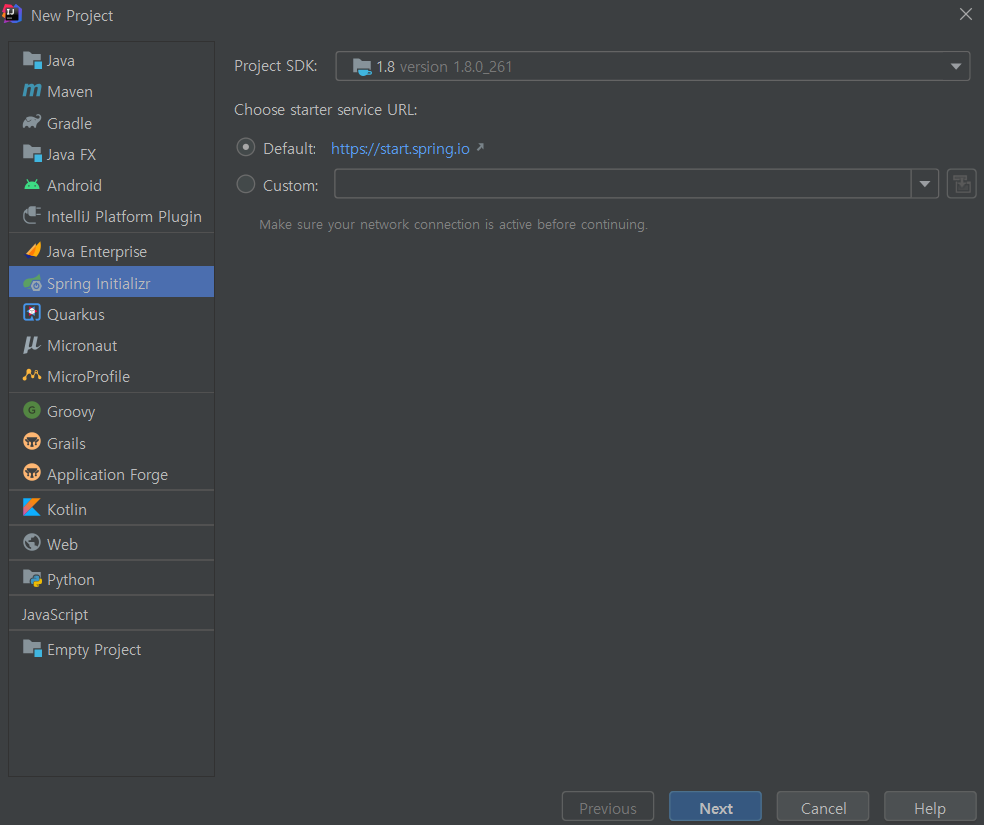Click the SDK folder icon in Project SDK box

[x=362, y=67]
